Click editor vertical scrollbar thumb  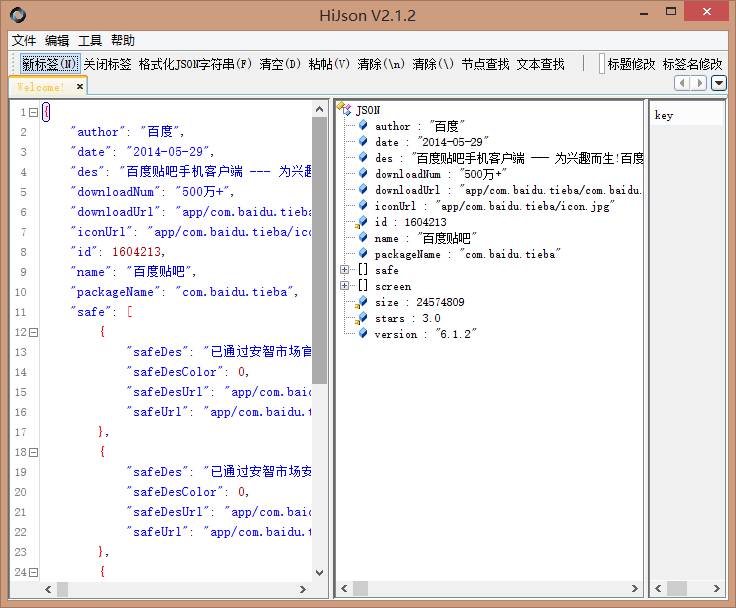click(x=319, y=251)
